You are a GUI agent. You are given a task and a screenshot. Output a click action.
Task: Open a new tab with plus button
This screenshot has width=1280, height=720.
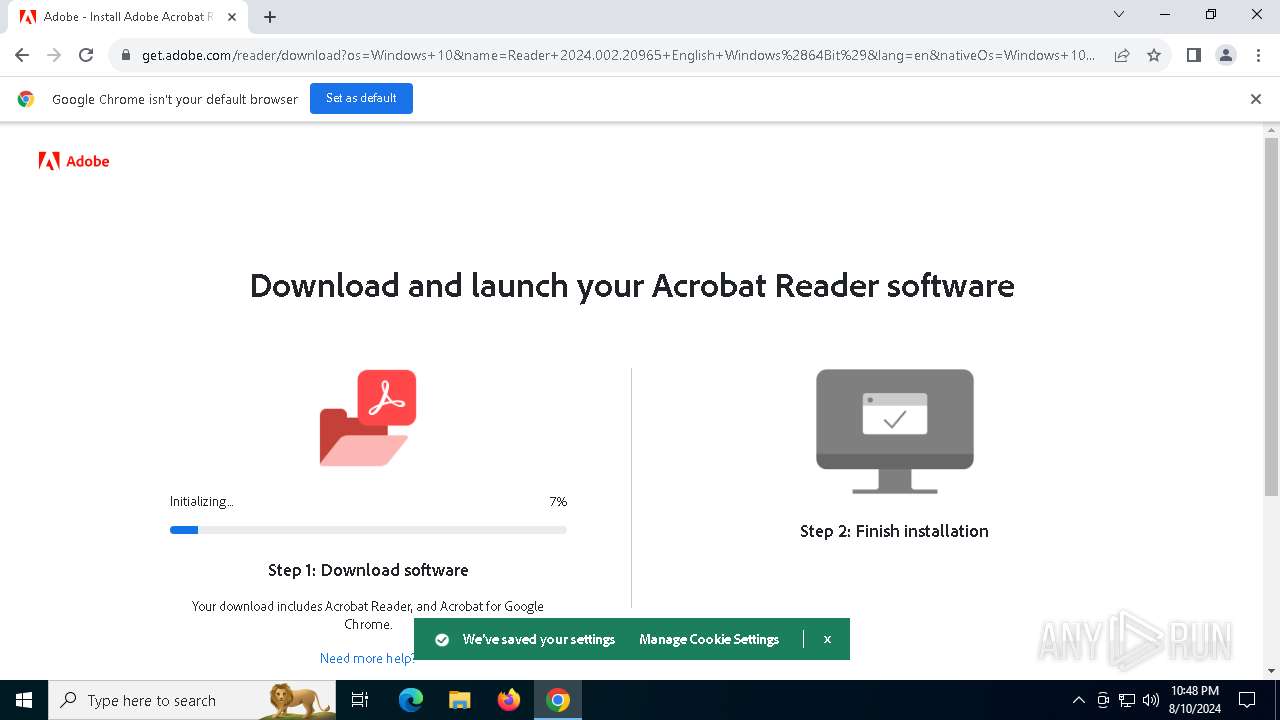(x=270, y=17)
